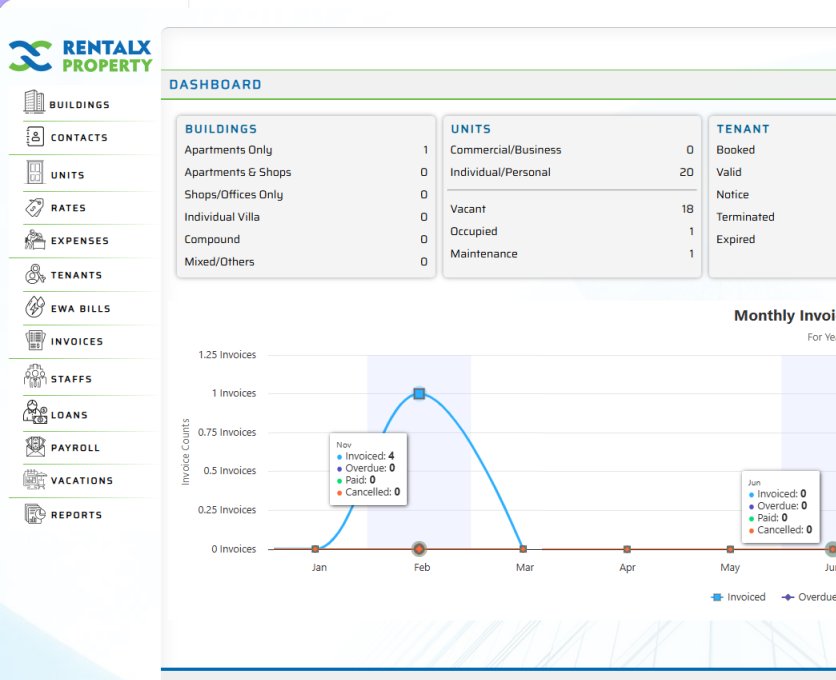The image size is (836, 680).
Task: Click the Tenants people icon
Action: tap(34, 274)
